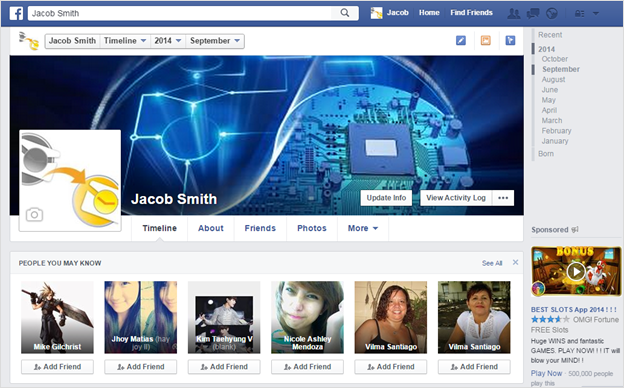Play the sponsored slots video

tap(576, 272)
